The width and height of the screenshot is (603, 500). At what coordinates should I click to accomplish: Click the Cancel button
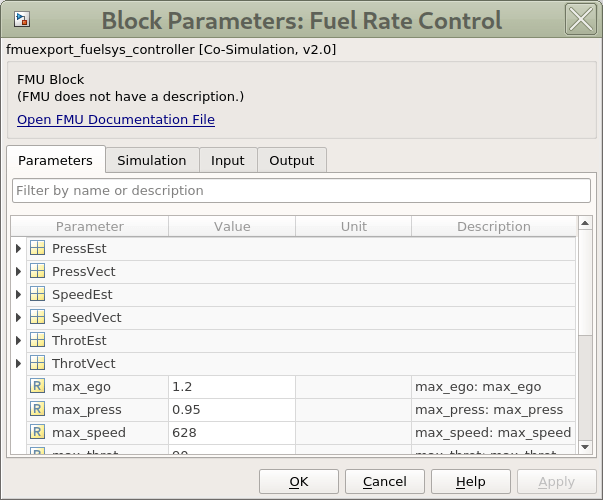point(385,481)
